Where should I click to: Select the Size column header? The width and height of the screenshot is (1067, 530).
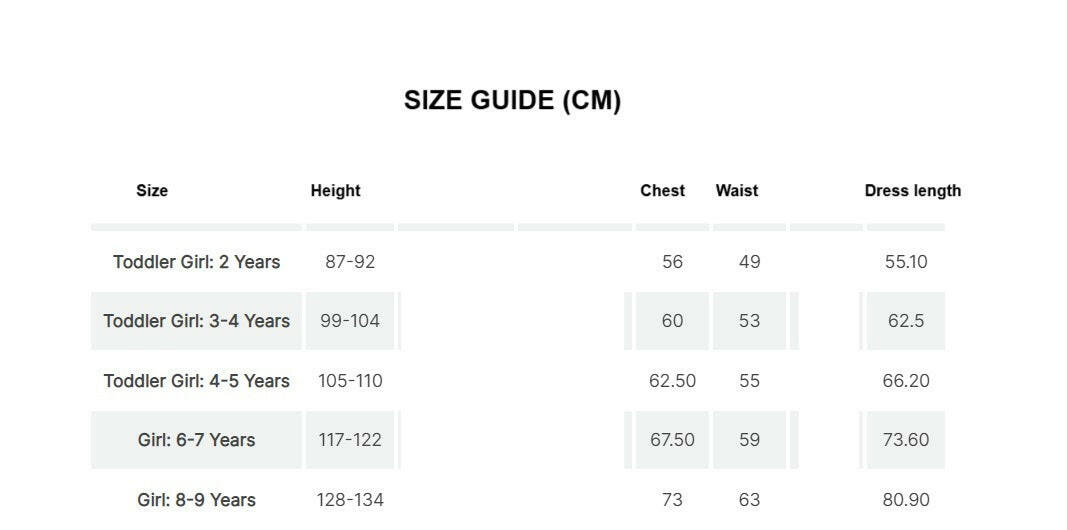coord(152,191)
